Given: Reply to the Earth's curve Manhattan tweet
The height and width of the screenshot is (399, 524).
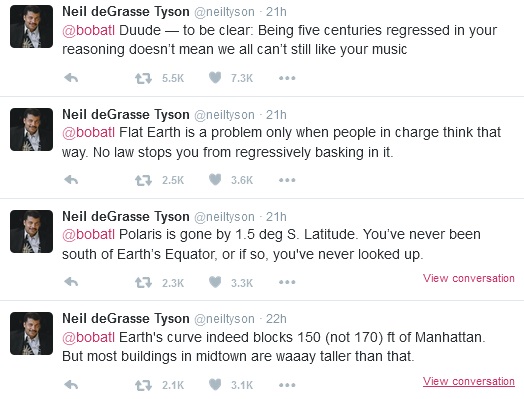Looking at the screenshot, I should point(71,385).
